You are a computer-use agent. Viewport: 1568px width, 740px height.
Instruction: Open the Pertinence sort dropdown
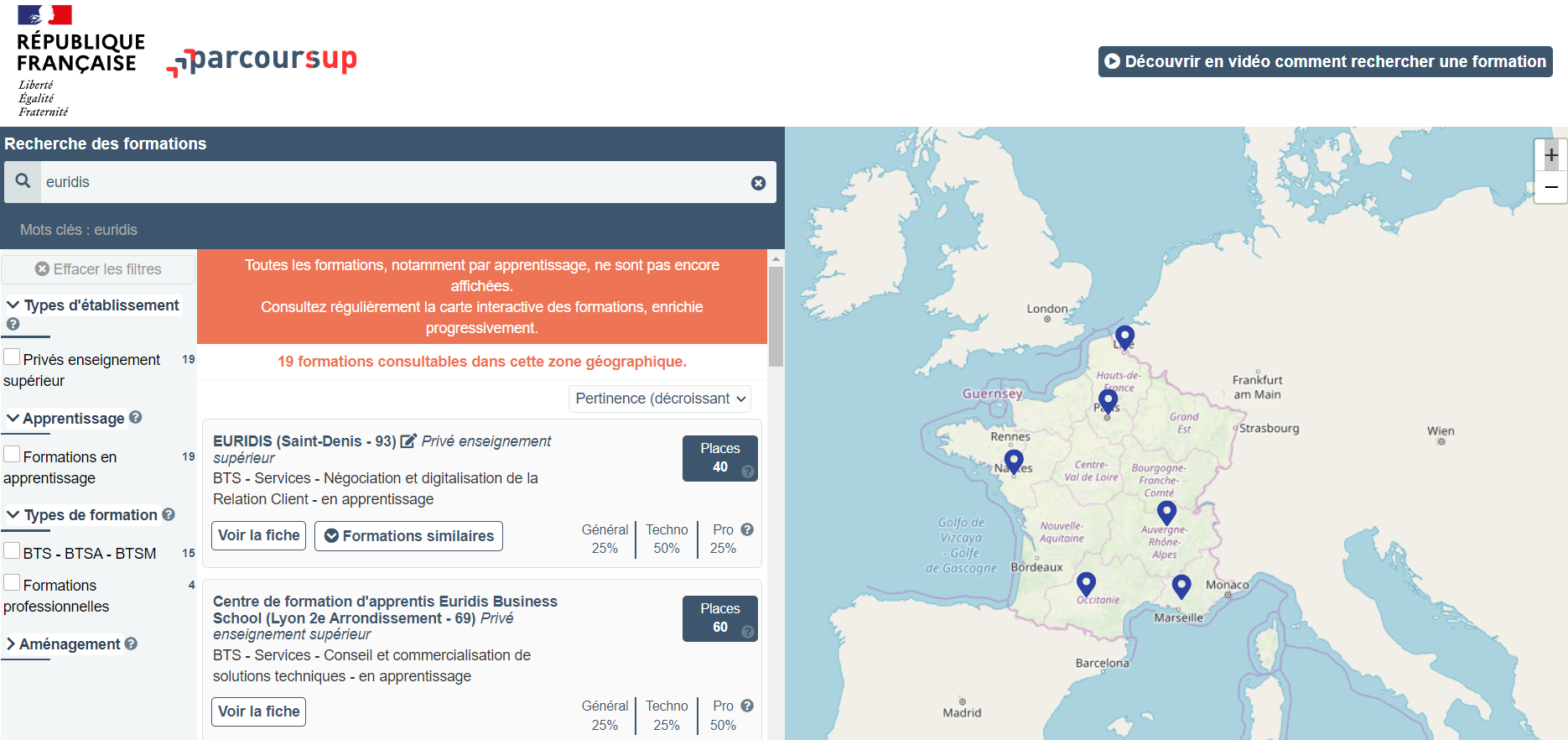[660, 399]
